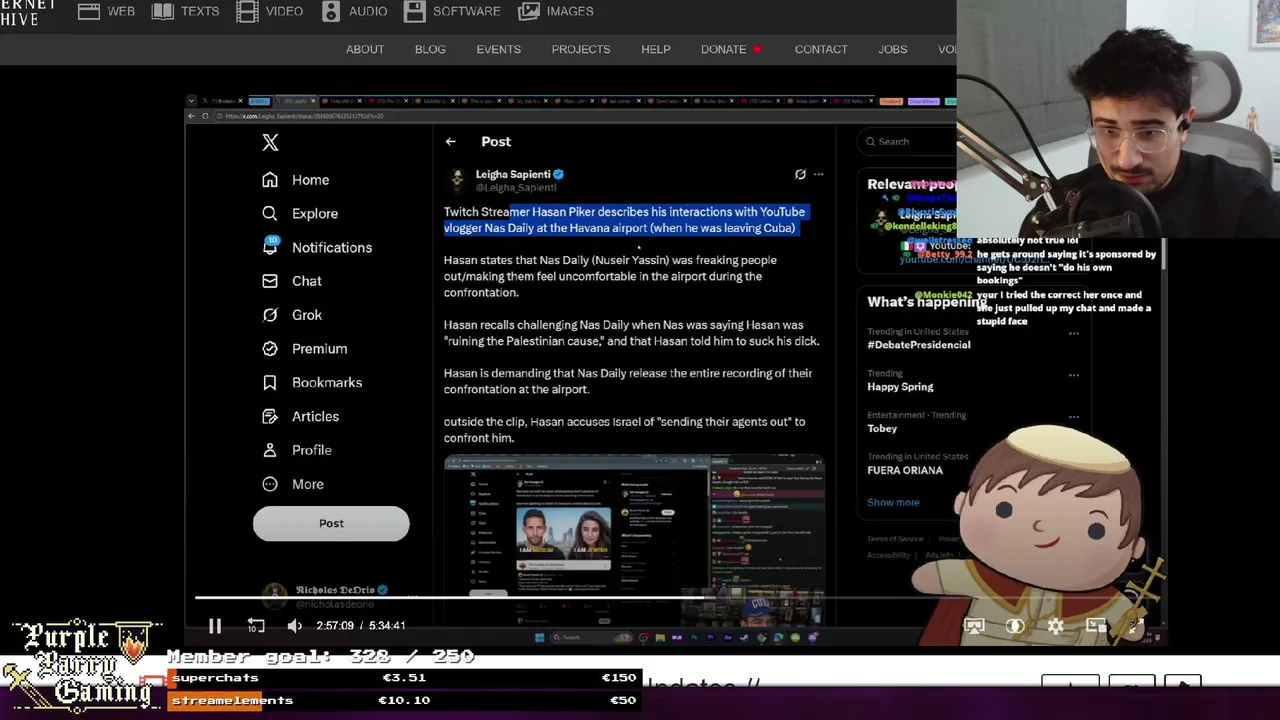Screen dimensions: 1280x720
Task: Go to Home in X sidebar
Action: 296,180
